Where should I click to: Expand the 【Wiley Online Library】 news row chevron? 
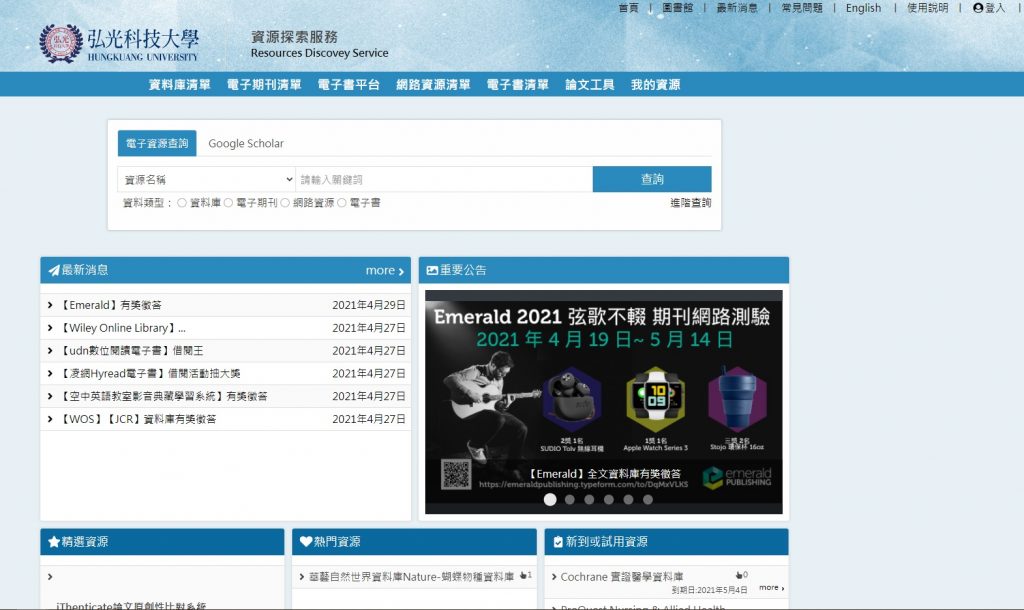50,328
